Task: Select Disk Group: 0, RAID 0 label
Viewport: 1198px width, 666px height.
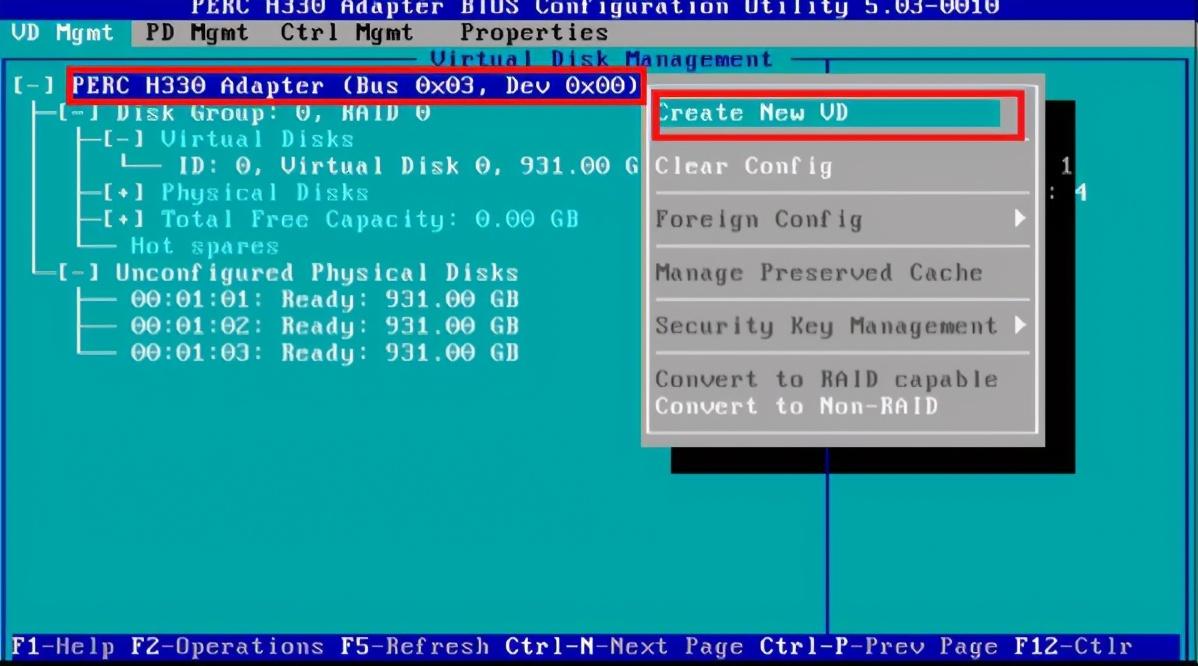Action: click(273, 113)
